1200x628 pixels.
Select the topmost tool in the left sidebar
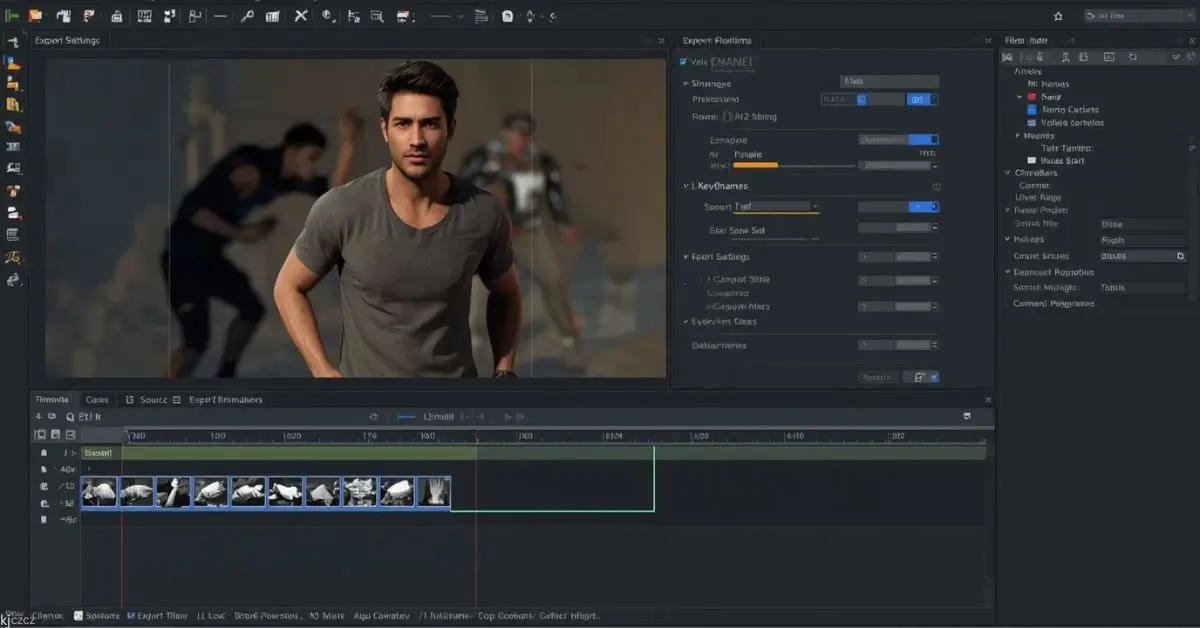[x=14, y=41]
